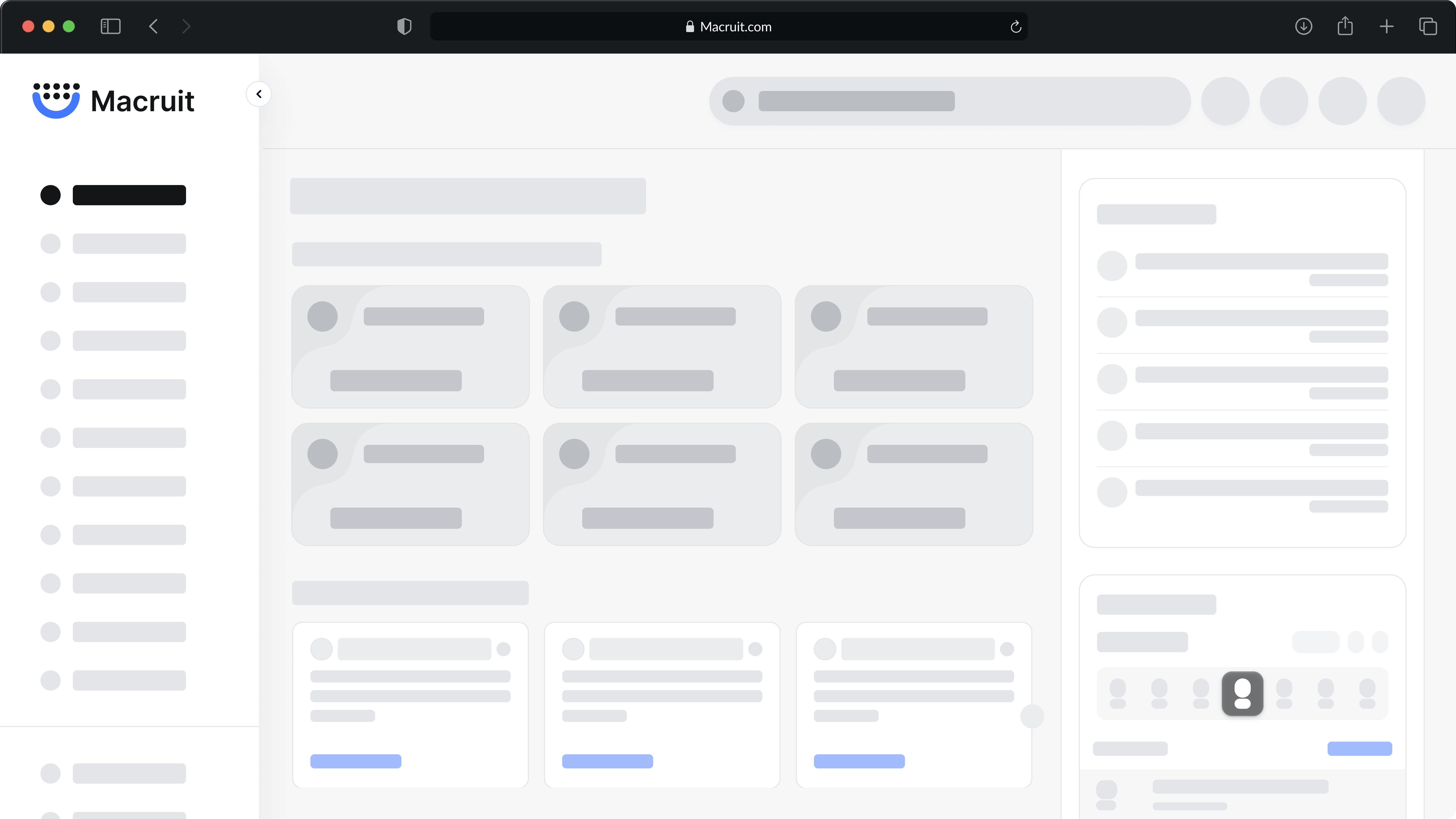Open the first gray stat card
The width and height of the screenshot is (1456, 819).
coord(410,347)
